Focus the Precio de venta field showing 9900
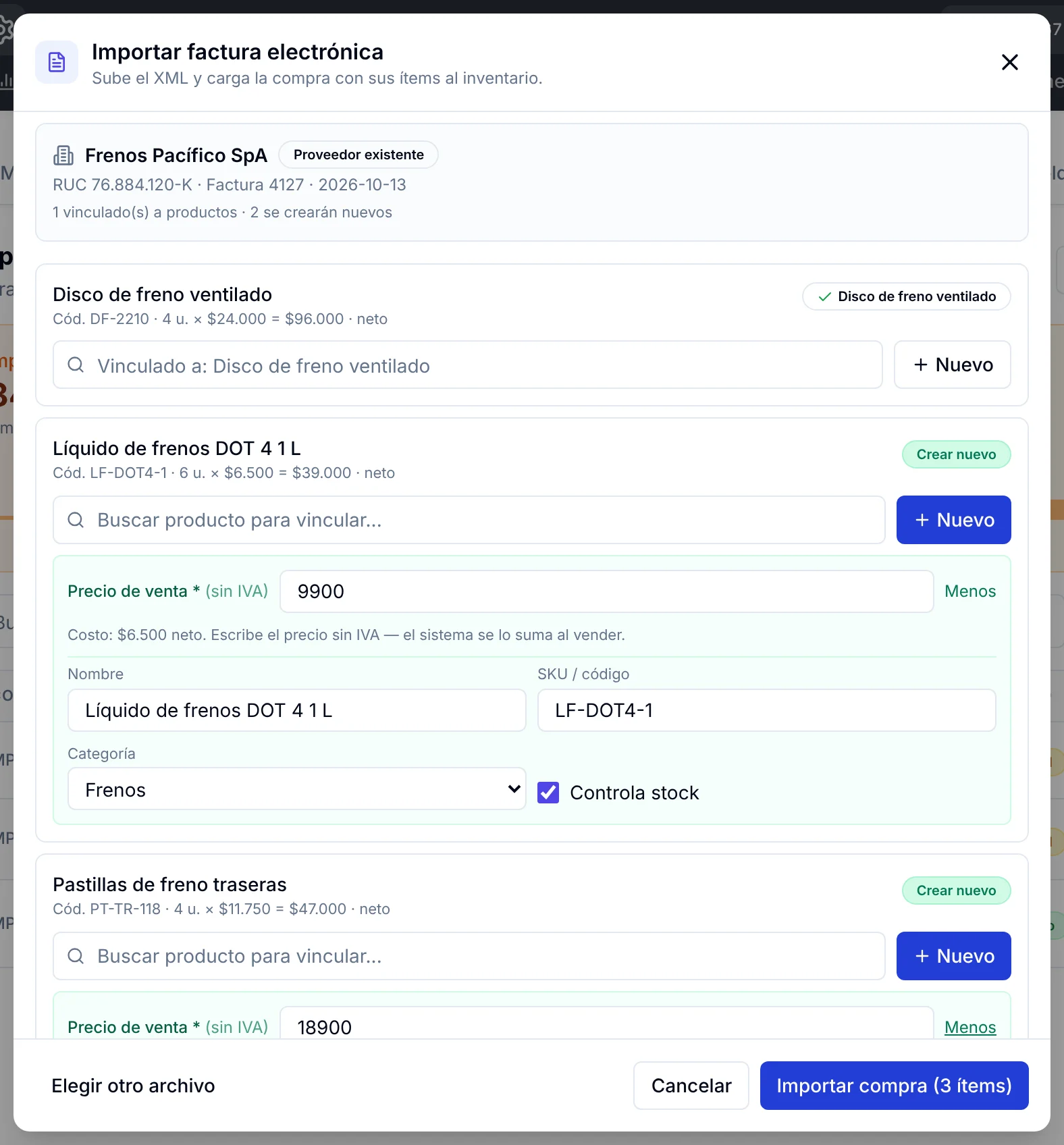 tap(607, 591)
